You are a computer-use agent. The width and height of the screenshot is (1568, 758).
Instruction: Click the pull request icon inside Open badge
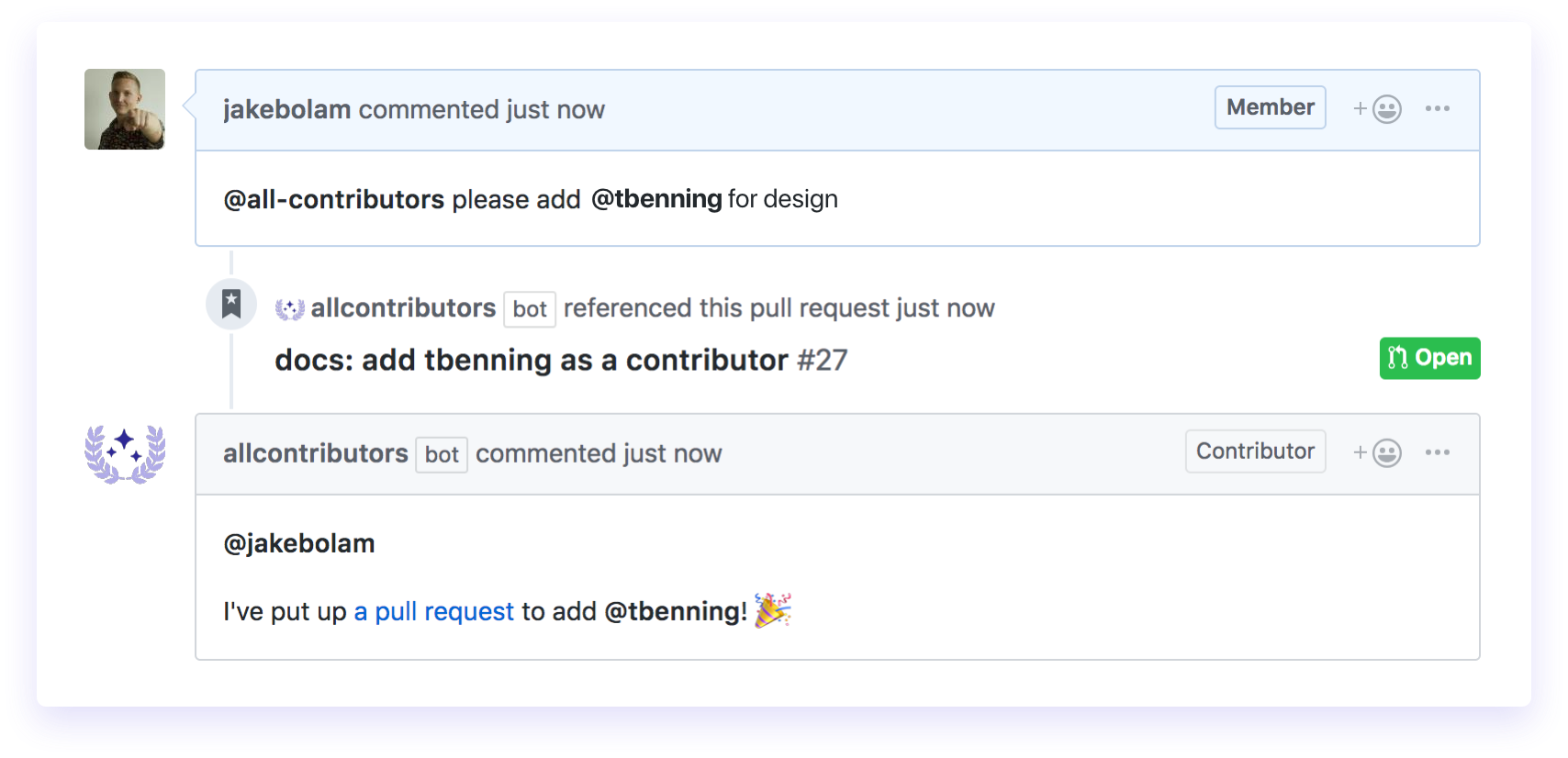pos(1399,358)
